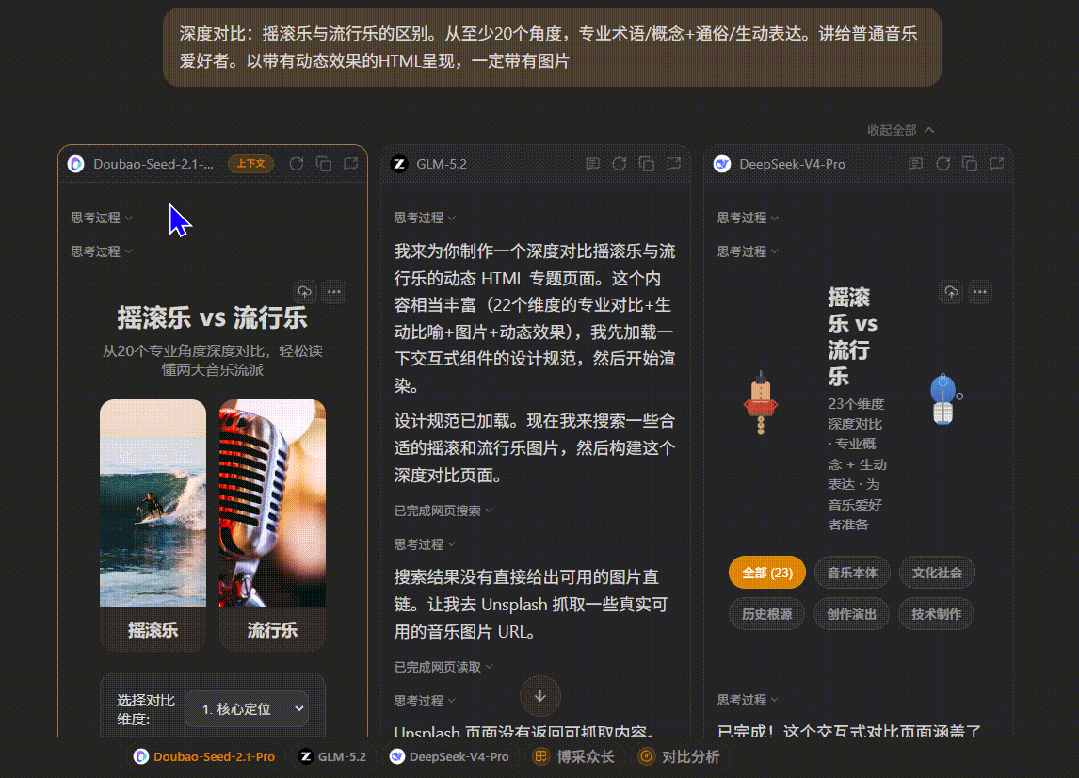Click the red lantern graphic in the DeepSeek preview

760,404
